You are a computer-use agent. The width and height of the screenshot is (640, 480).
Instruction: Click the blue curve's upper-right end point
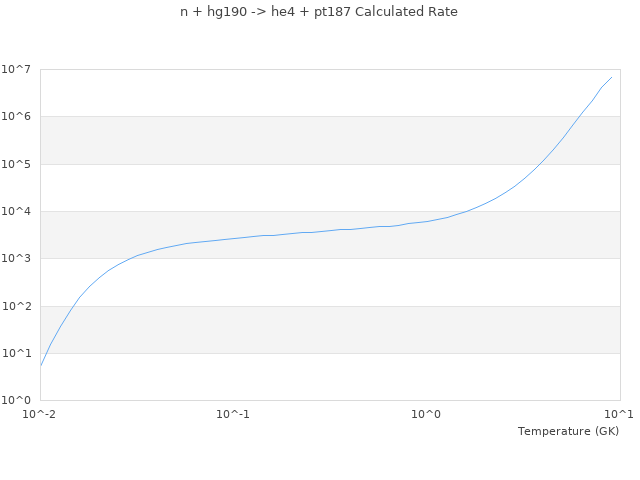[x=611, y=77]
